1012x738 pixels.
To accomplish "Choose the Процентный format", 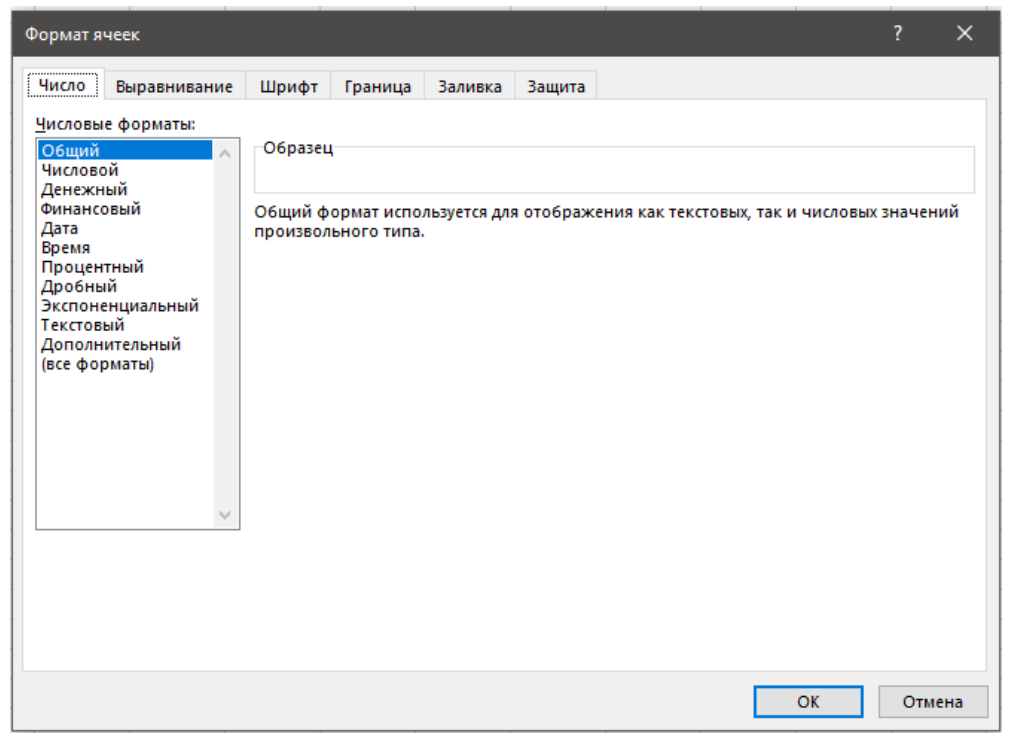I will pyautogui.click(x=92, y=267).
